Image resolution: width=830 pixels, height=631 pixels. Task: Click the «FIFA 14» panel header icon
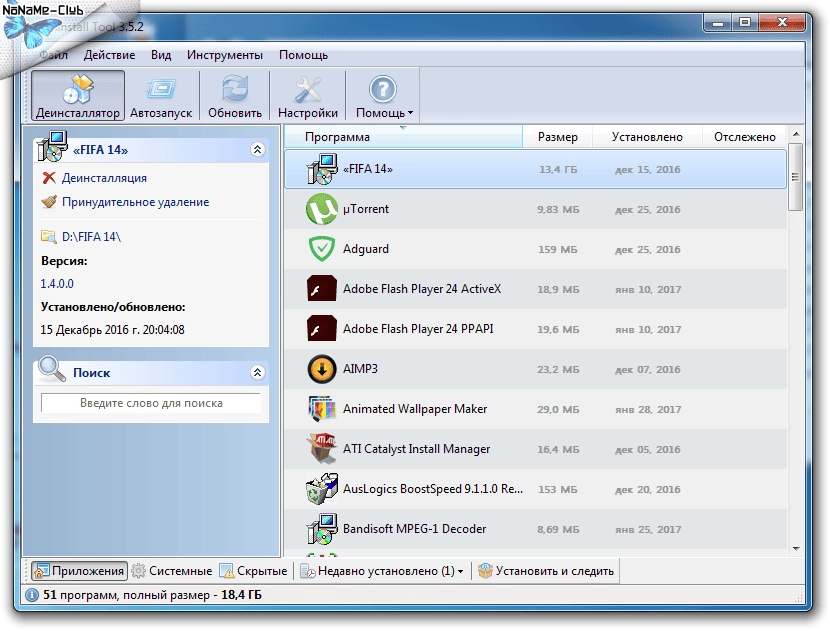click(52, 147)
